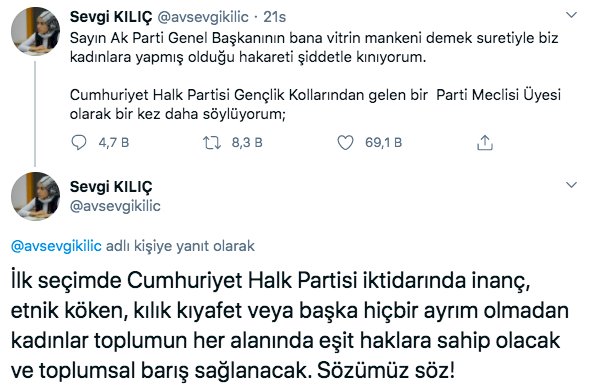Click the 4,7 B reply count
The height and width of the screenshot is (389, 593).
pyautogui.click(x=114, y=143)
